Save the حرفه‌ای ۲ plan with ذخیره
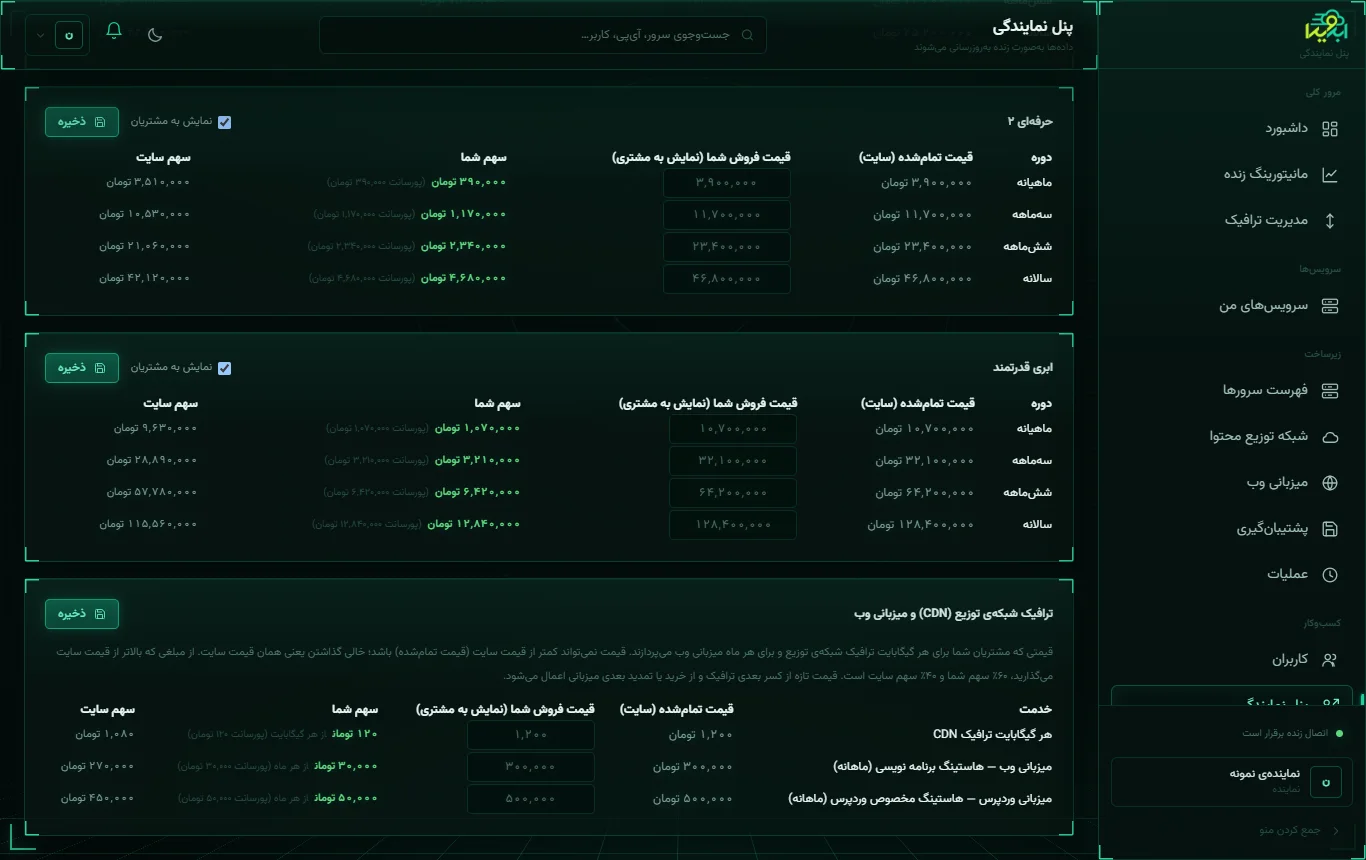The image size is (1366, 860). click(x=82, y=122)
